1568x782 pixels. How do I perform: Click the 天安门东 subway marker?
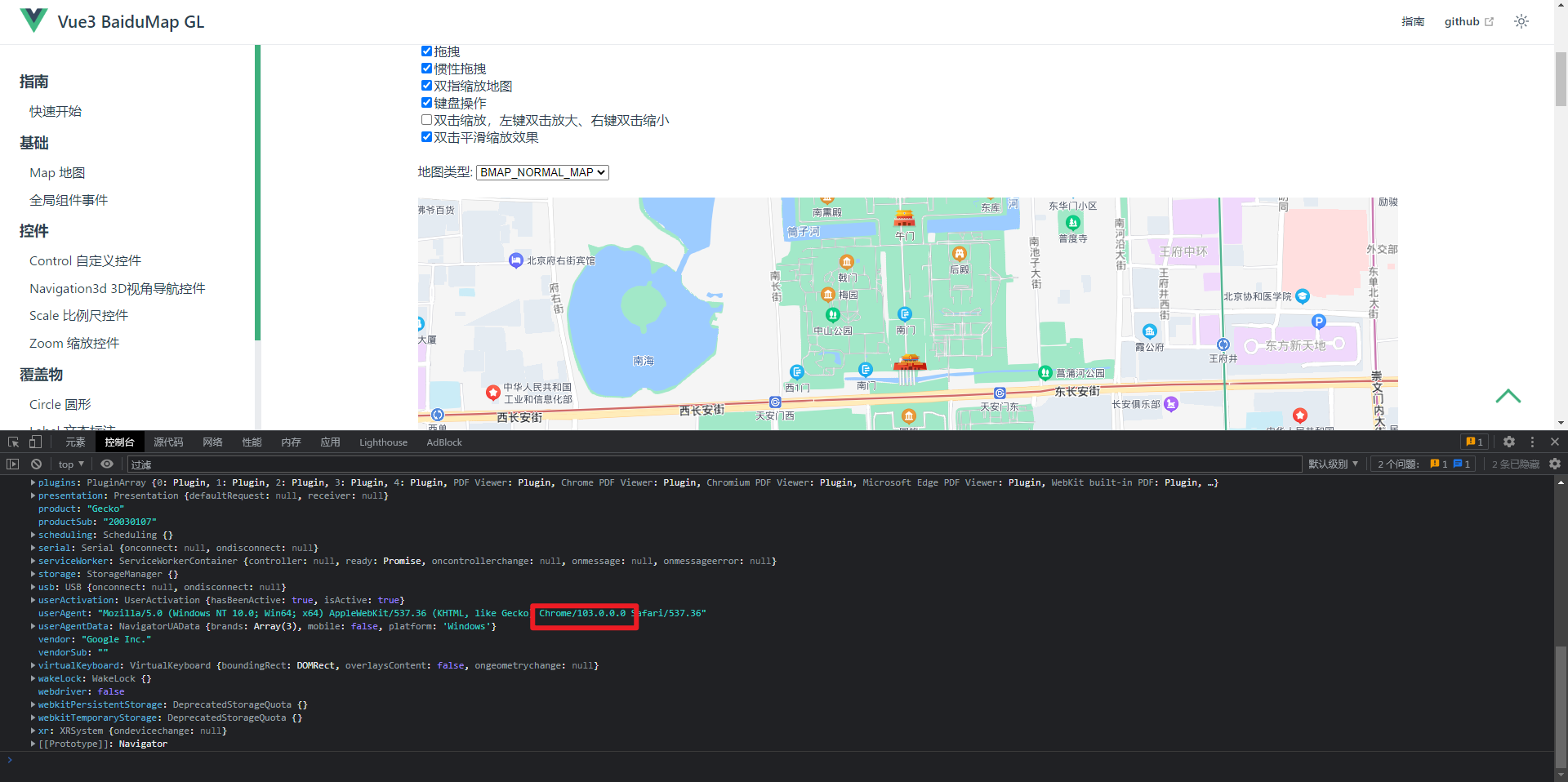tap(1000, 393)
